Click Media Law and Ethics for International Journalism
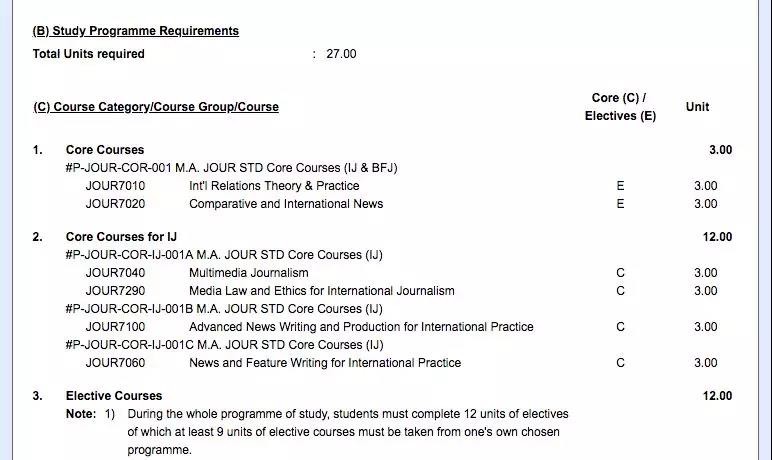 pos(322,291)
